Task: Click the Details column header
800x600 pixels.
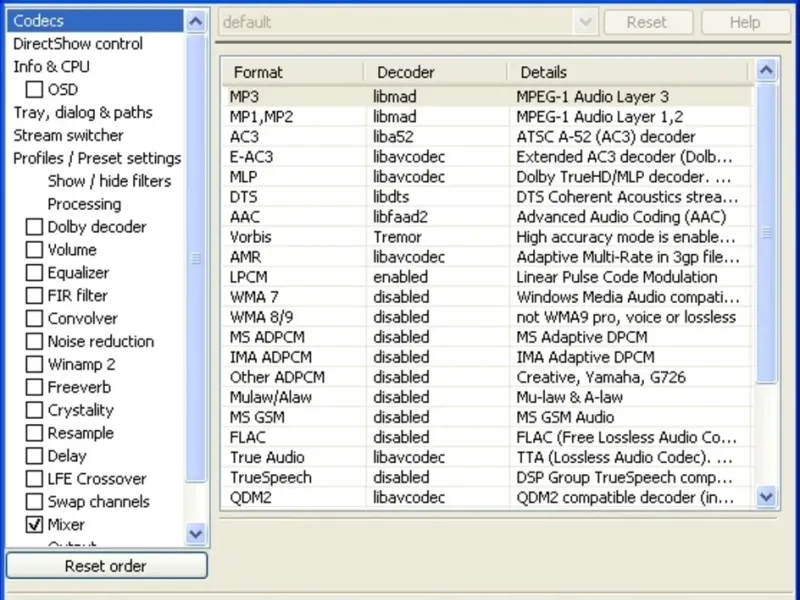Action: (628, 72)
